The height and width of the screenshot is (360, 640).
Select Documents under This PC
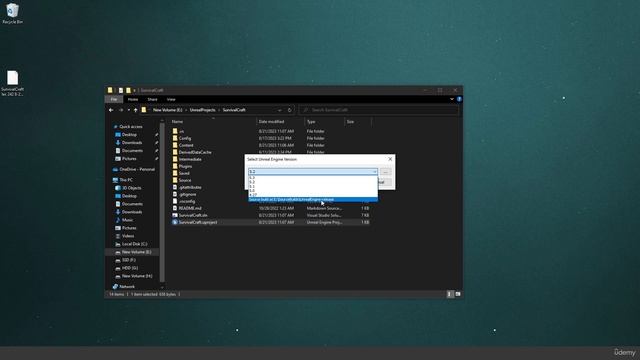point(132,204)
